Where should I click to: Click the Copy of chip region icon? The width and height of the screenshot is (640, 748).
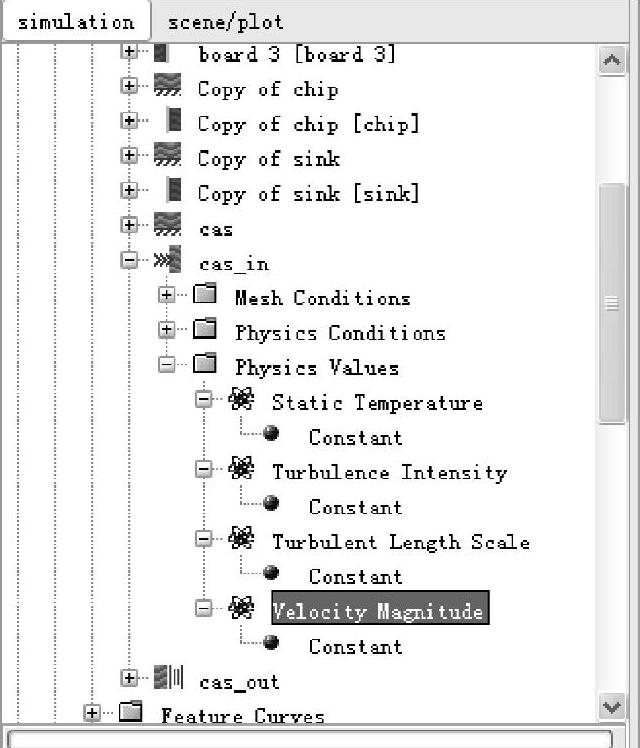168,89
